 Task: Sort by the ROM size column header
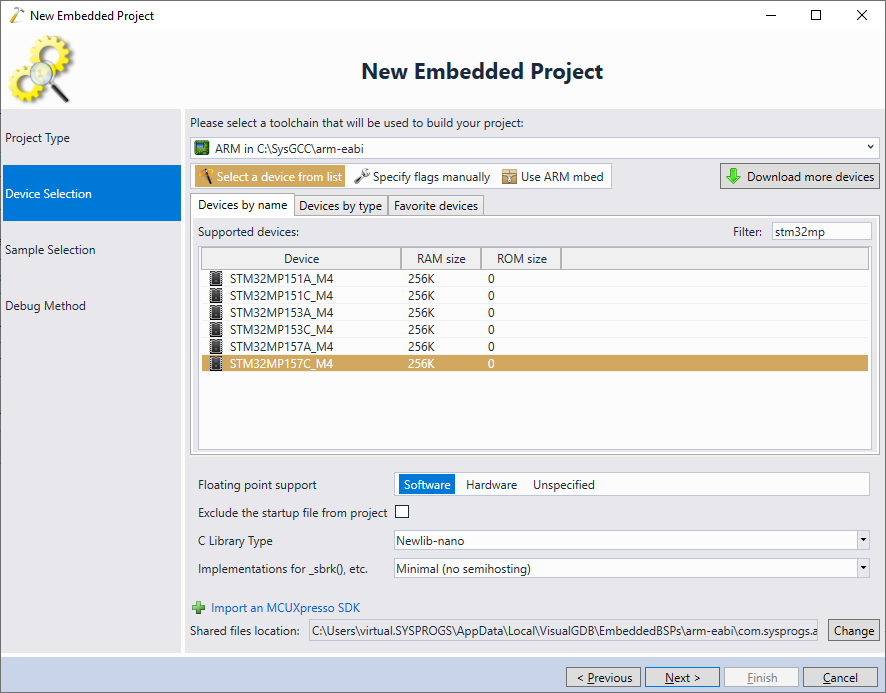coord(521,258)
